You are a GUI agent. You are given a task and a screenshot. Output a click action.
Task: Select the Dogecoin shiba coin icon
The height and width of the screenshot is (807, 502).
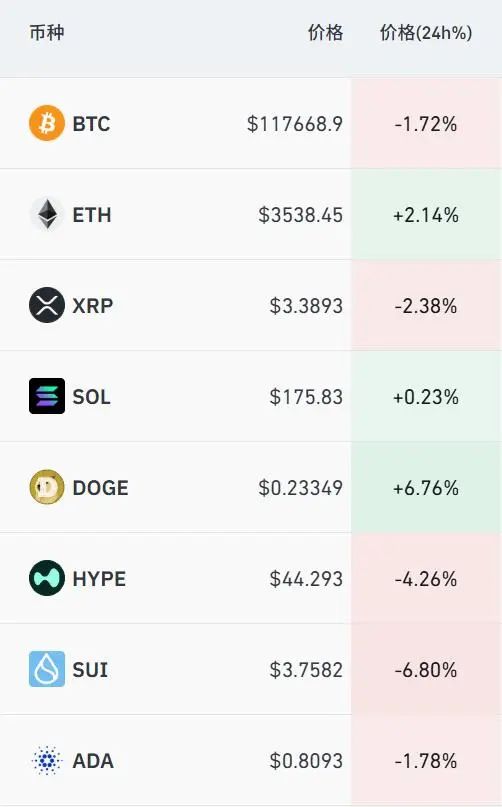tap(47, 487)
